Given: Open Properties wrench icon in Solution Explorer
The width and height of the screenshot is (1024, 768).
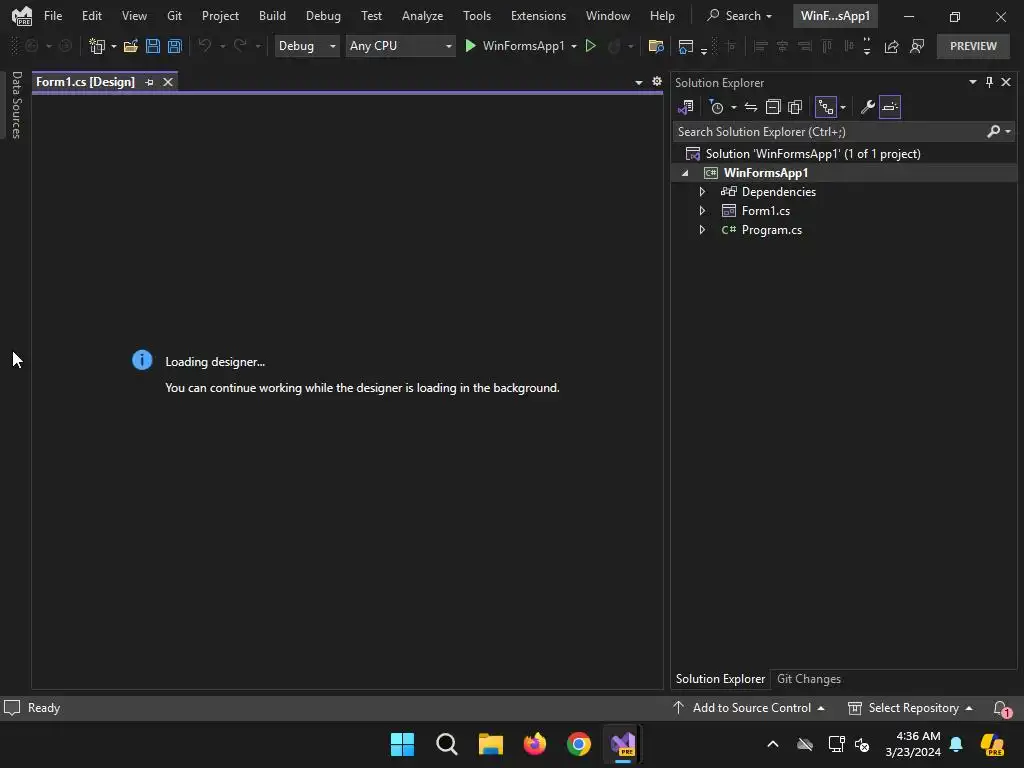Looking at the screenshot, I should (867, 107).
